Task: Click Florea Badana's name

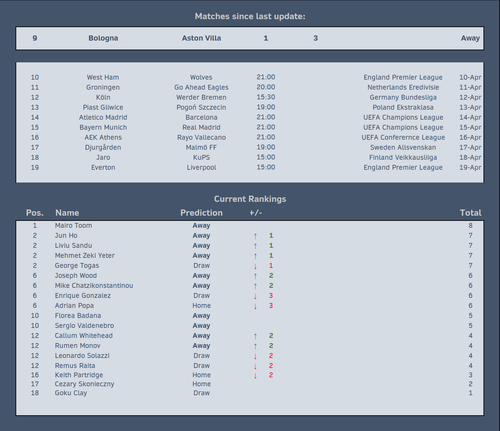Action: coord(78,316)
